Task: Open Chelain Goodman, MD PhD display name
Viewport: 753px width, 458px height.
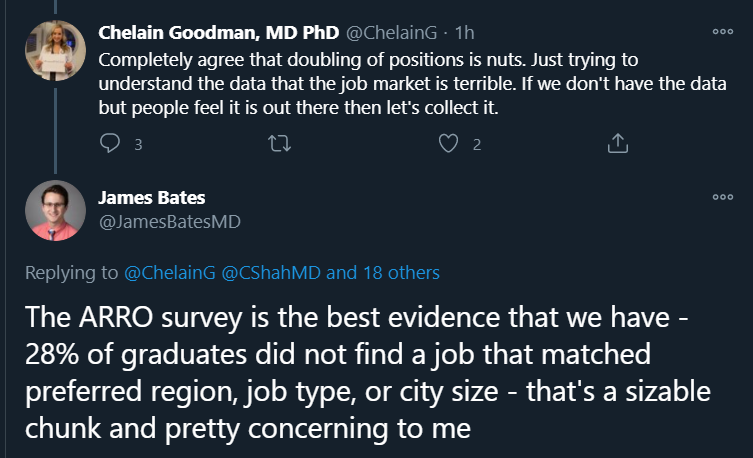Action: click(219, 33)
